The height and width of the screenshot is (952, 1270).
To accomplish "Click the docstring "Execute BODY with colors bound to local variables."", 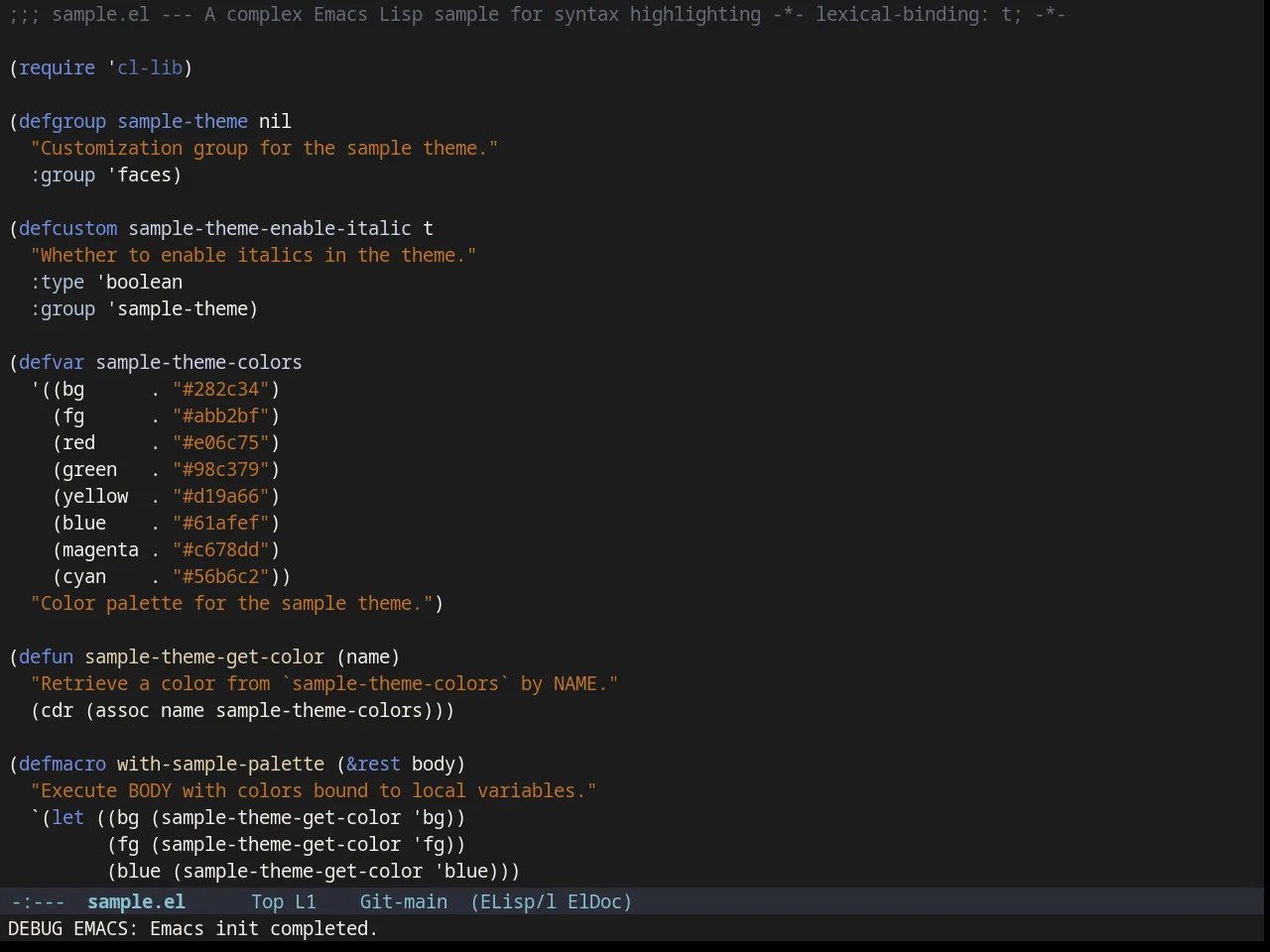I will pos(314,790).
